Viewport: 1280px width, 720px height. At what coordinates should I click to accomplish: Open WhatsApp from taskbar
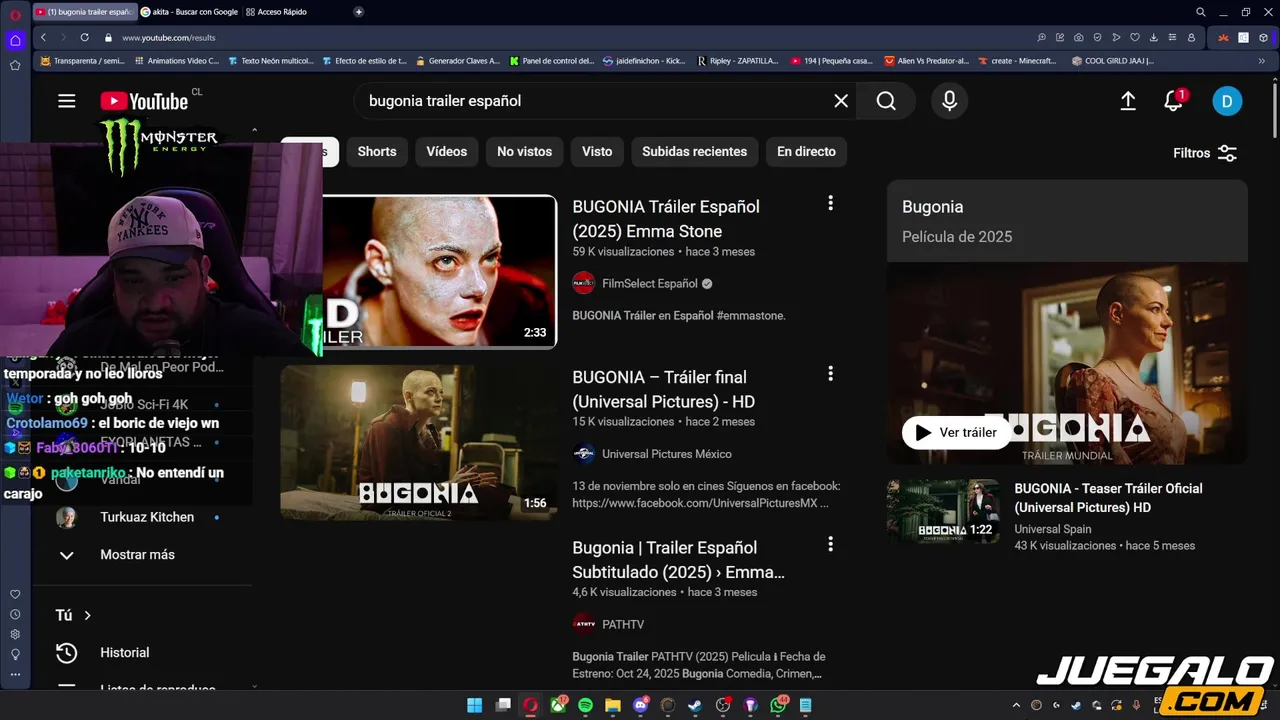(778, 705)
